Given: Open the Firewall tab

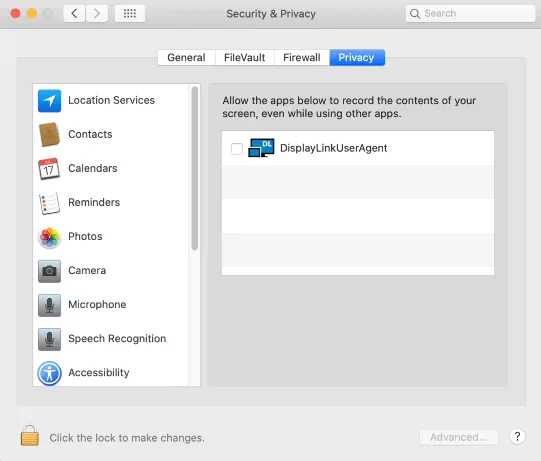Looking at the screenshot, I should coord(302,57).
